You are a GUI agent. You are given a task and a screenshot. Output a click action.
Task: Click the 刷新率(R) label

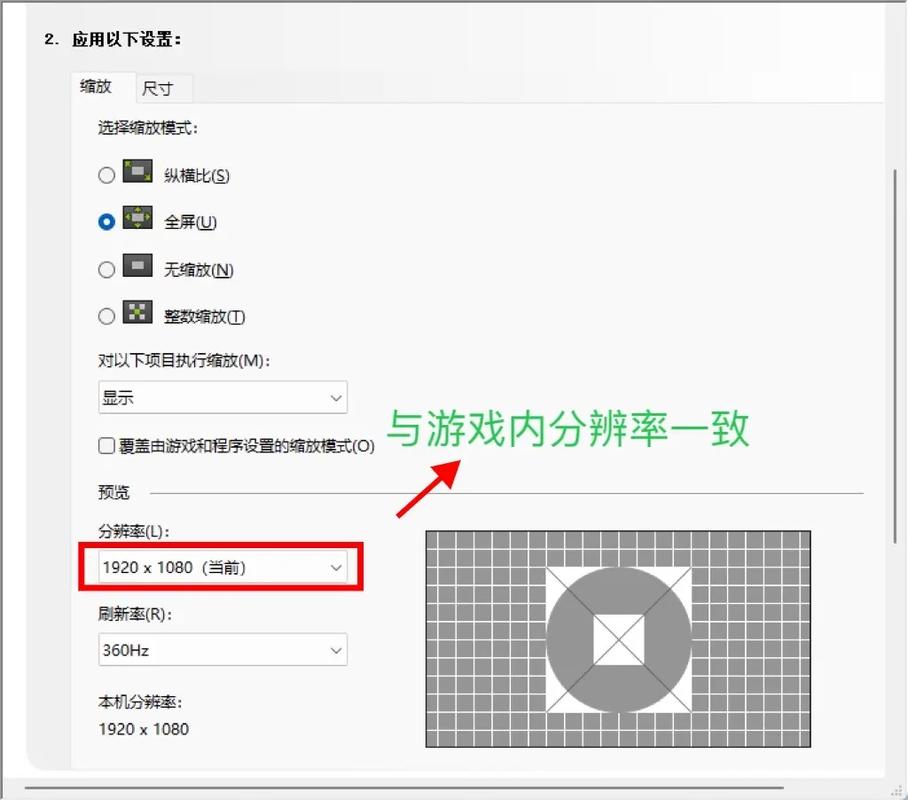click(x=135, y=613)
